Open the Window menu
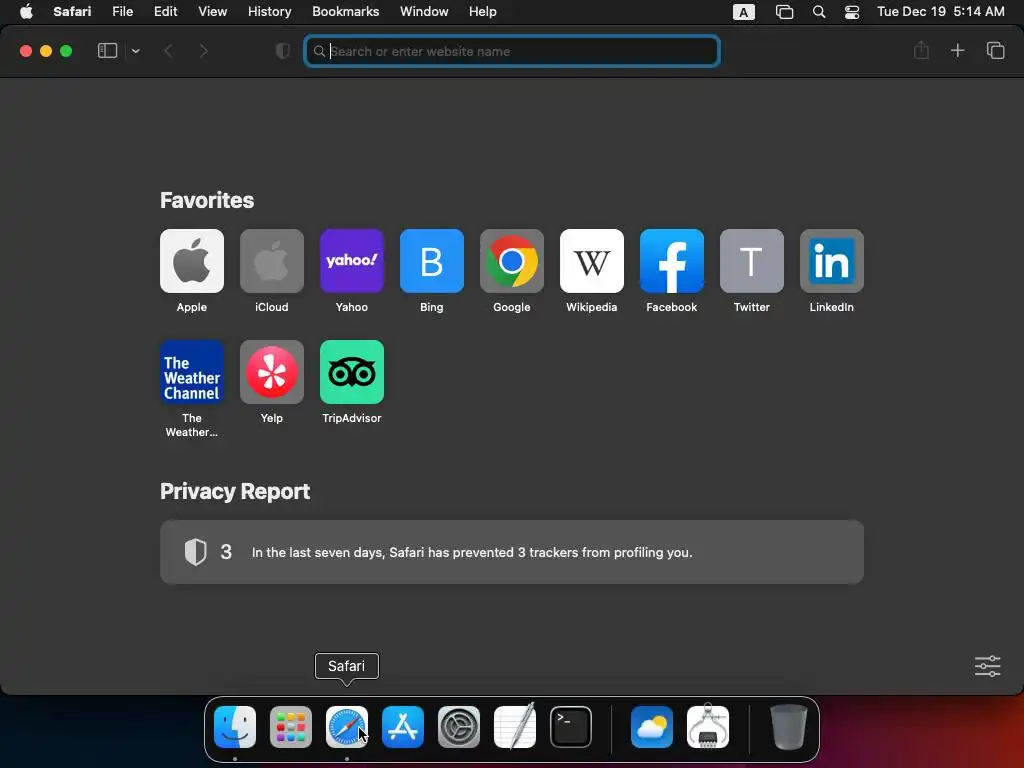 pos(424,12)
